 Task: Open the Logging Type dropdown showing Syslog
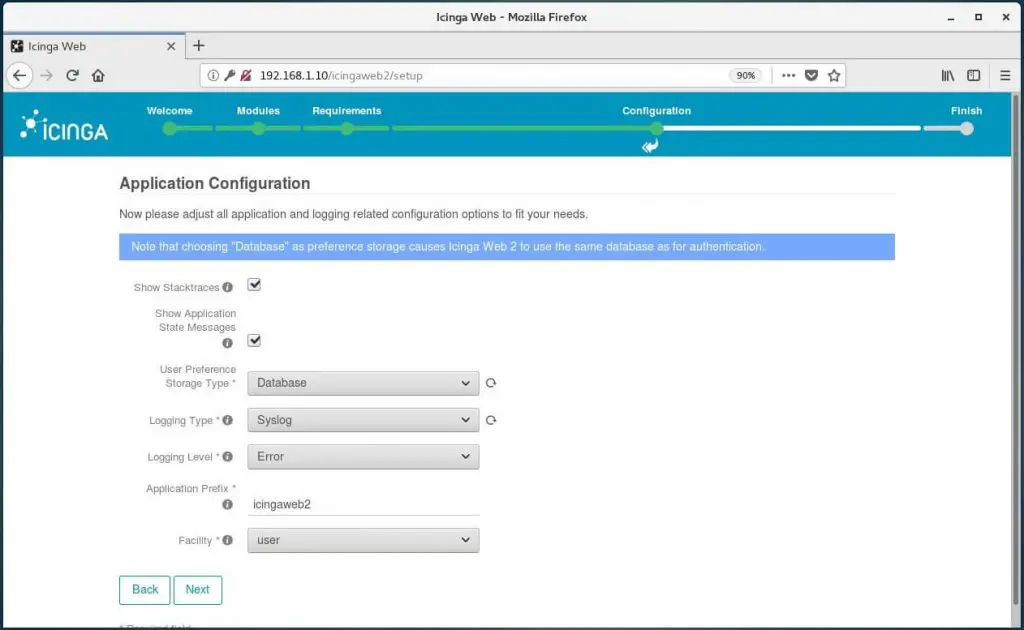point(363,420)
